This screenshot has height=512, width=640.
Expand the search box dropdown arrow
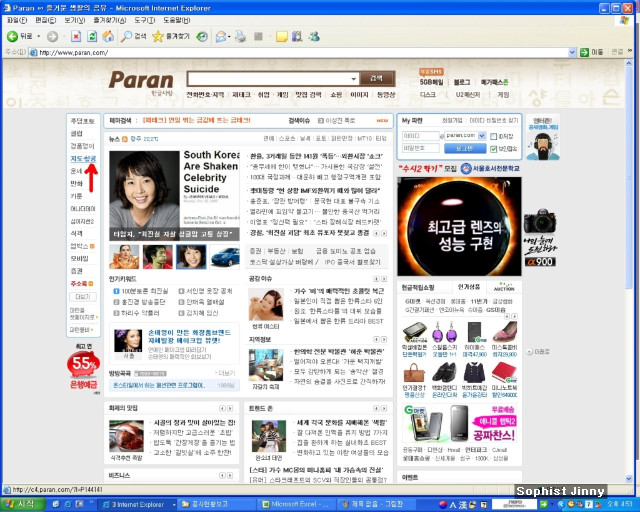pos(353,79)
